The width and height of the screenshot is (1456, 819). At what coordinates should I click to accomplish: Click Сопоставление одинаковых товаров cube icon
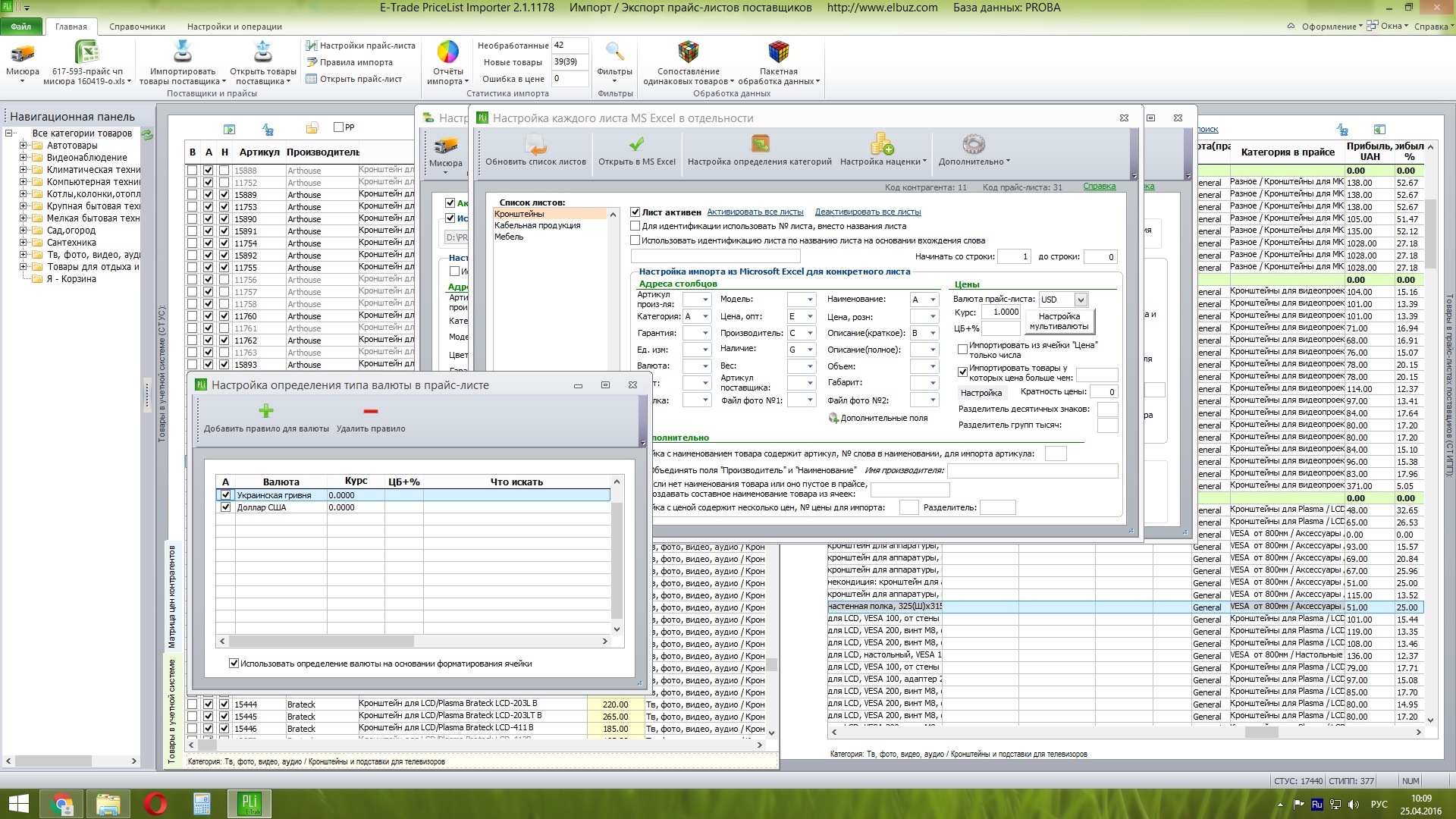pyautogui.click(x=688, y=52)
